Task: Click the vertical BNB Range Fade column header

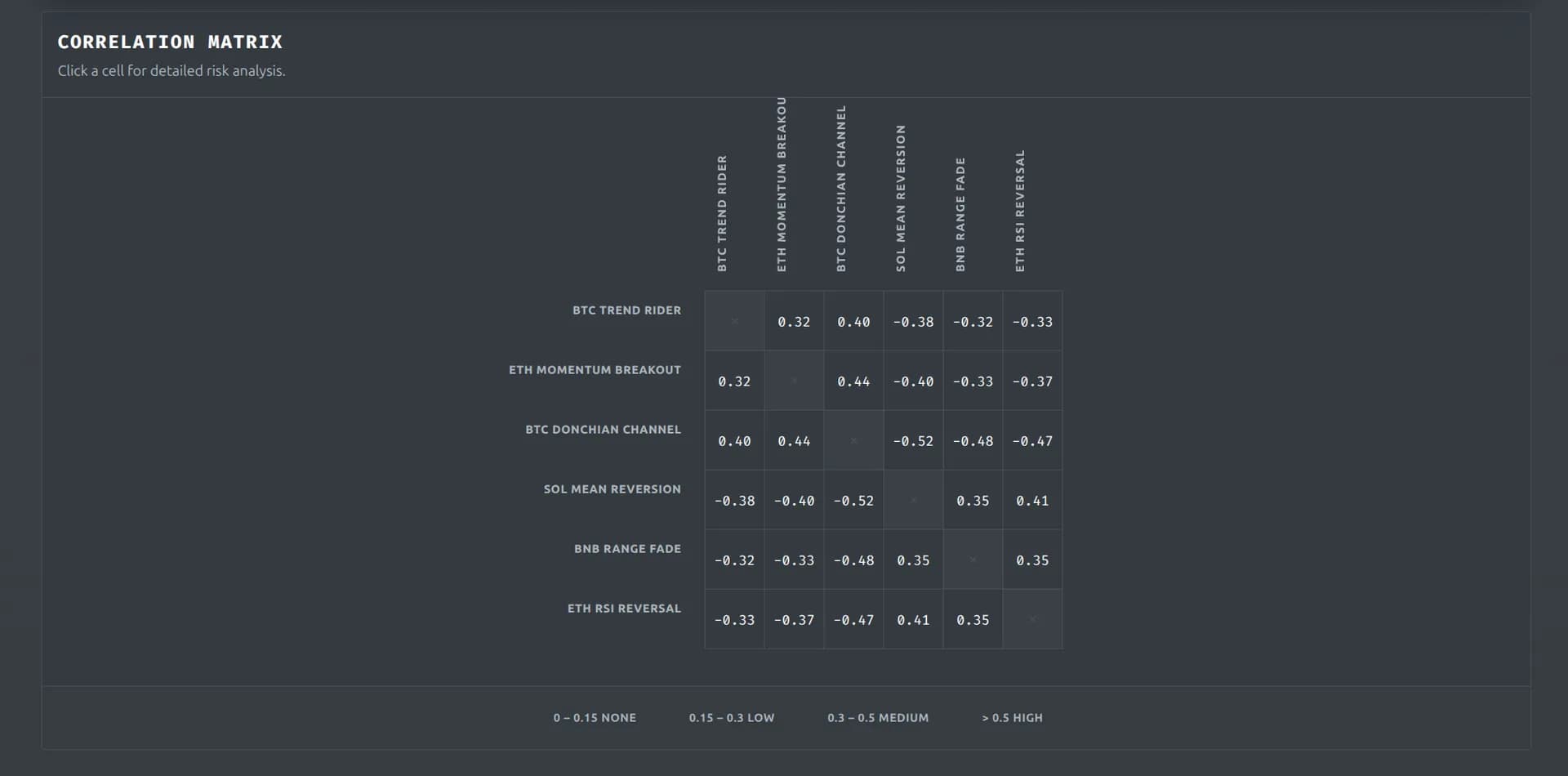Action: click(x=960, y=214)
